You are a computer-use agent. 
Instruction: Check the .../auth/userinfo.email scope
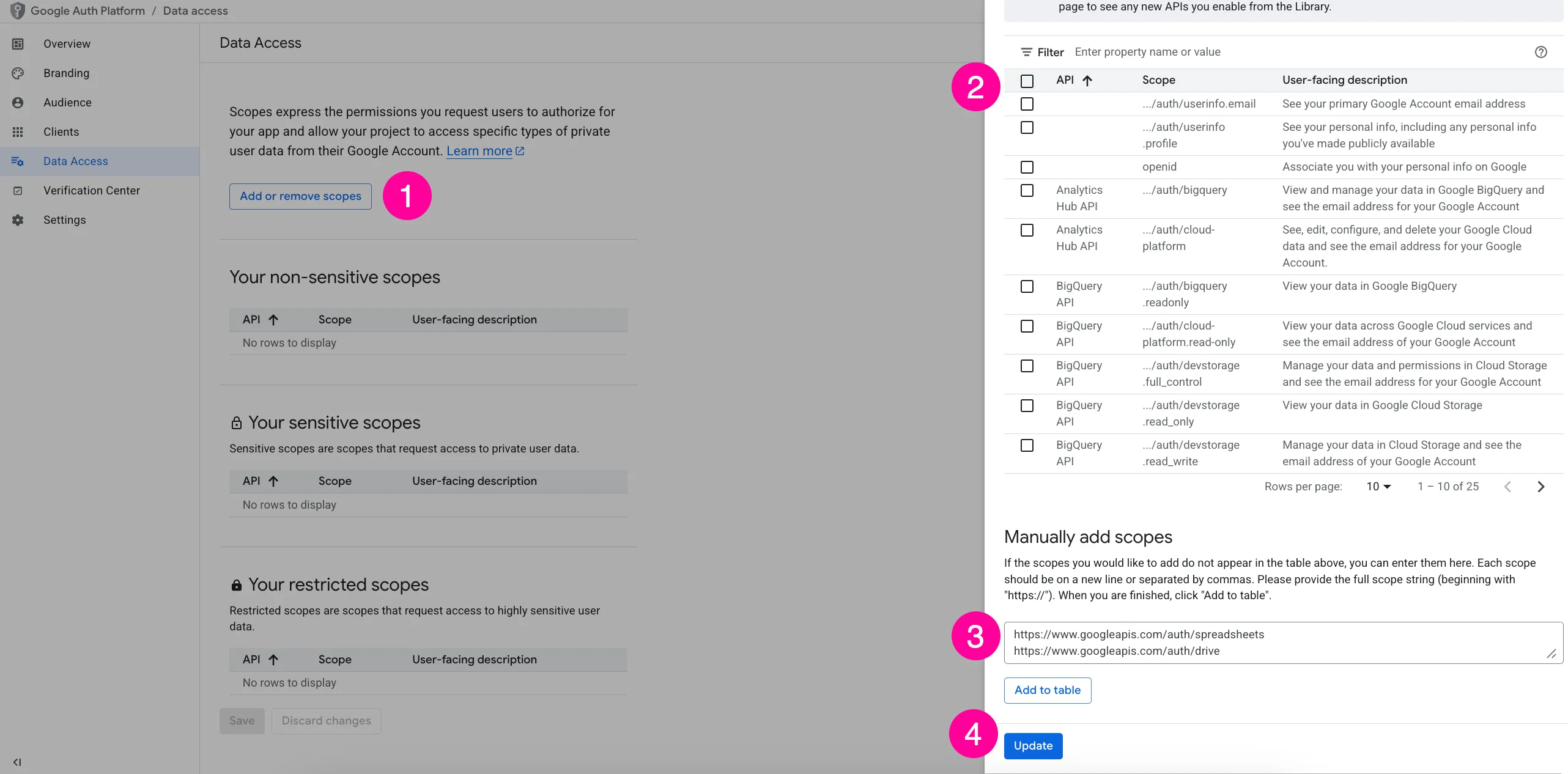pyautogui.click(x=1027, y=104)
